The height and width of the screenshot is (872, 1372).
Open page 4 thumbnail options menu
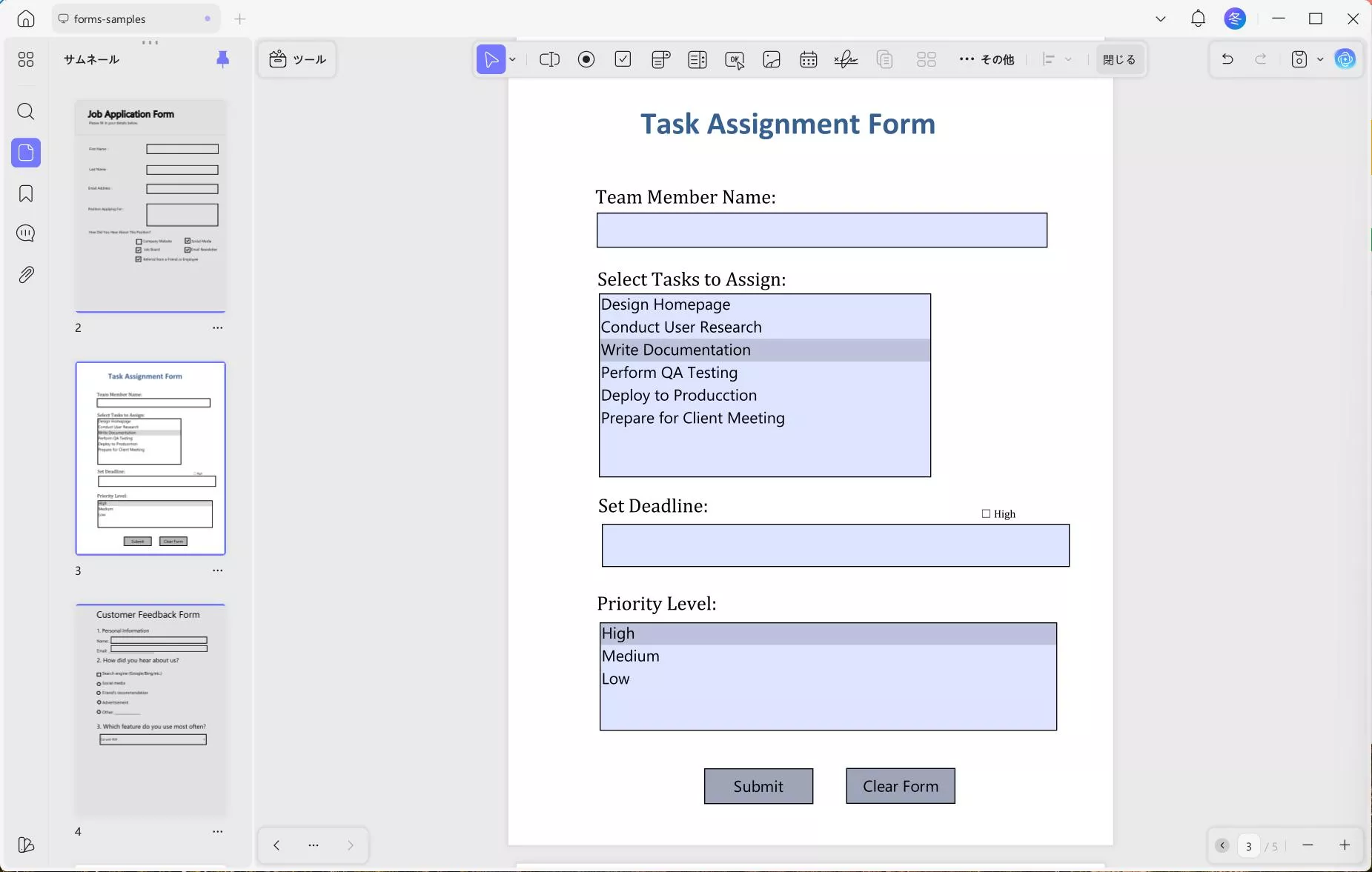(x=217, y=831)
